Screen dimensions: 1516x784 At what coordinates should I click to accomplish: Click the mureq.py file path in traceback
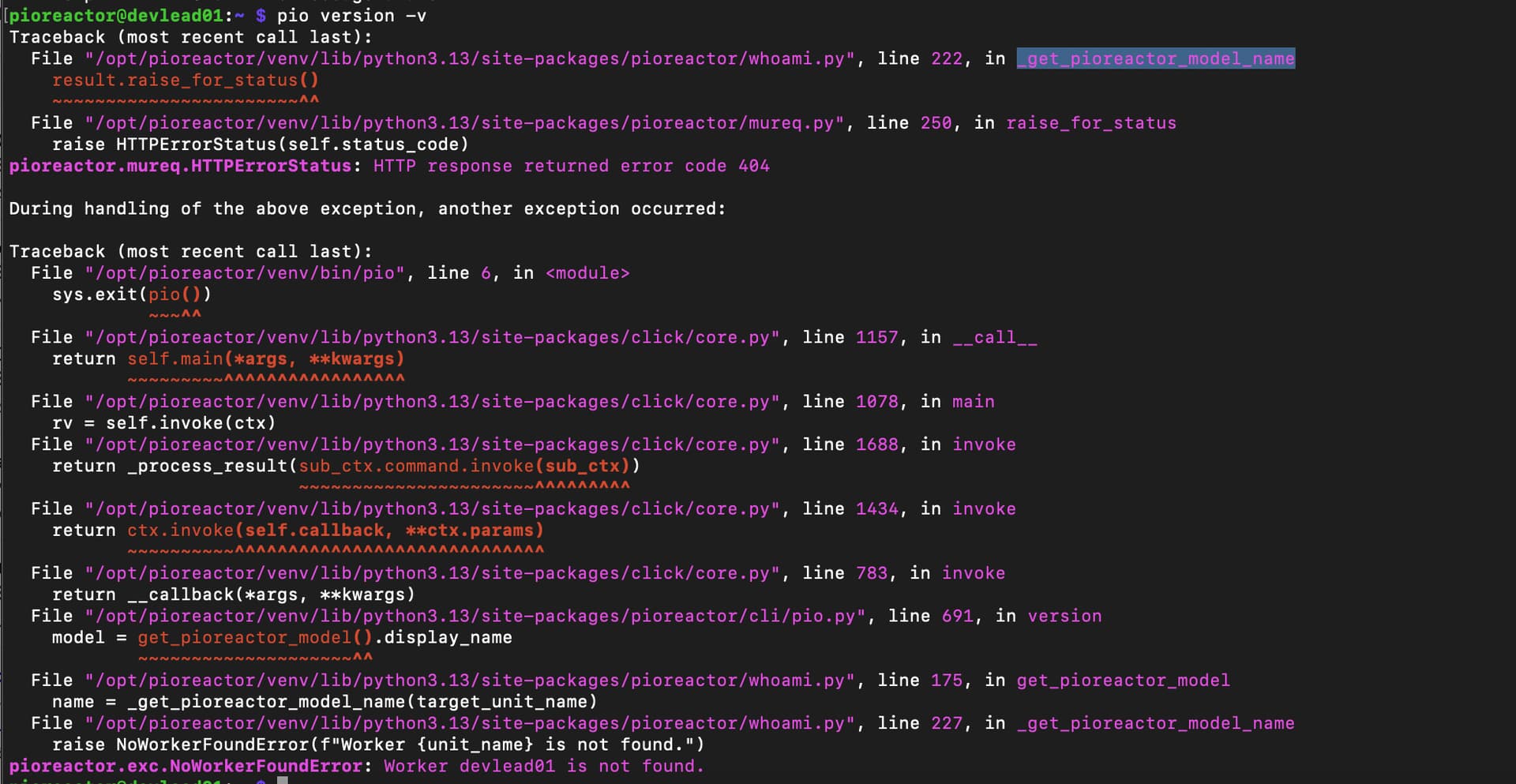pos(465,123)
